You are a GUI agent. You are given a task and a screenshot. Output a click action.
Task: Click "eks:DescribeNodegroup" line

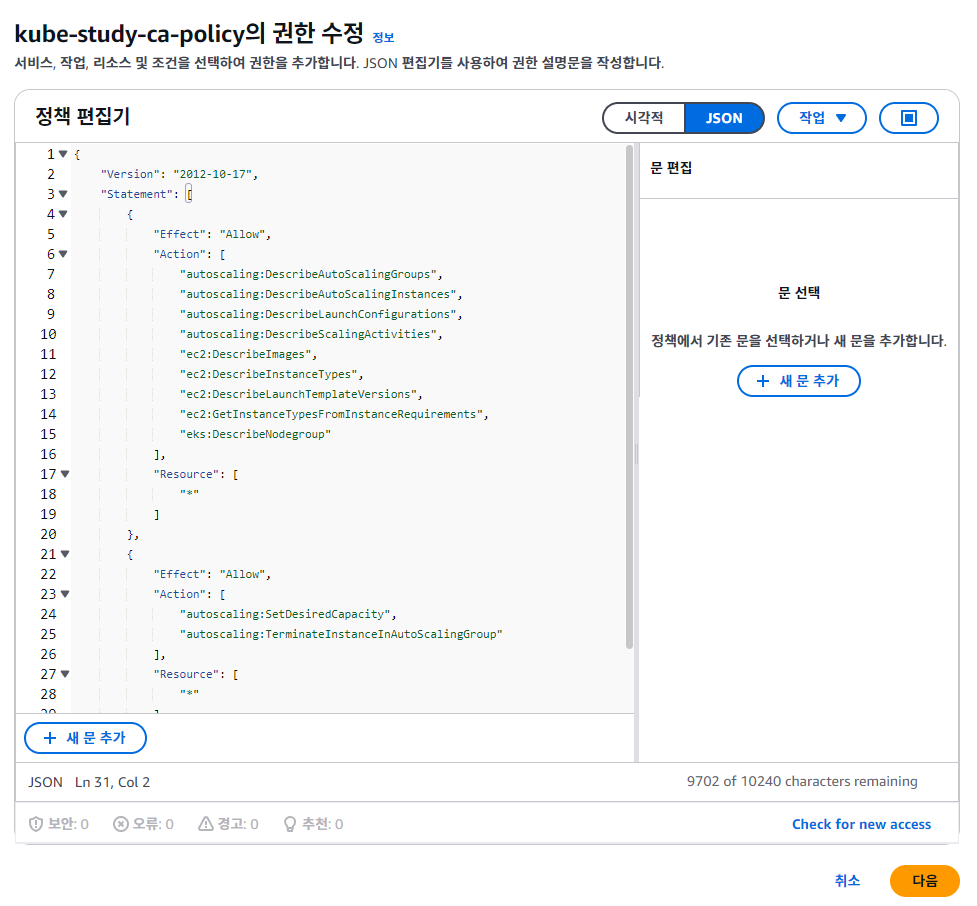[x=255, y=434]
